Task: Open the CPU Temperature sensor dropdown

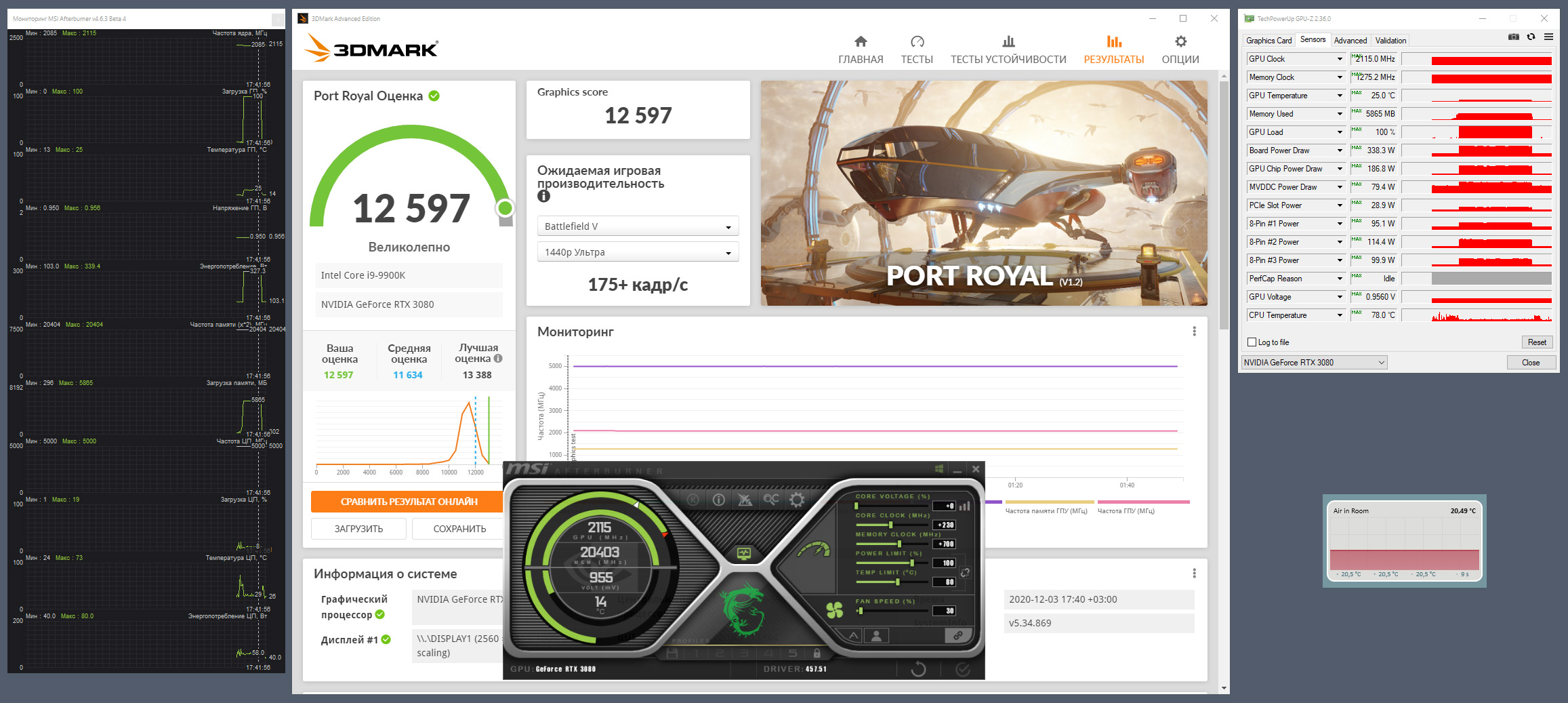Action: (x=1296, y=315)
